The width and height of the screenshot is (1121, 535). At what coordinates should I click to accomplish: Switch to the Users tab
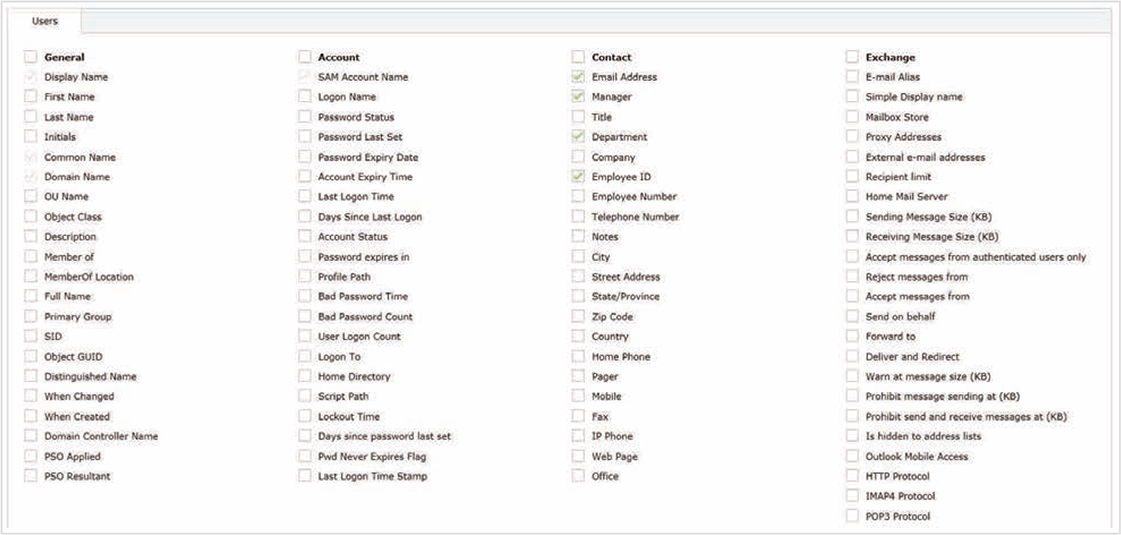(x=45, y=21)
